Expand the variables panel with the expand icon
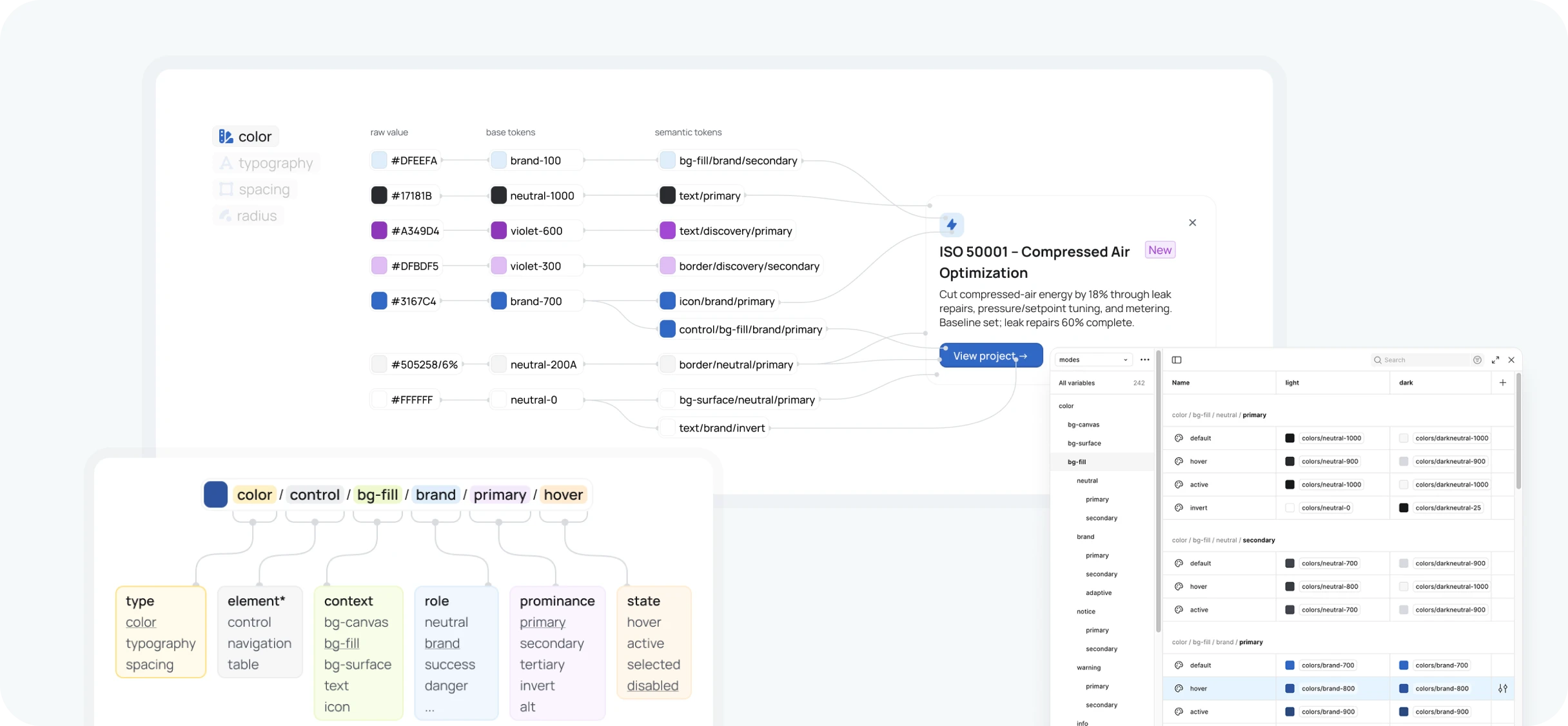This screenshot has width=1568, height=726. [1495, 360]
